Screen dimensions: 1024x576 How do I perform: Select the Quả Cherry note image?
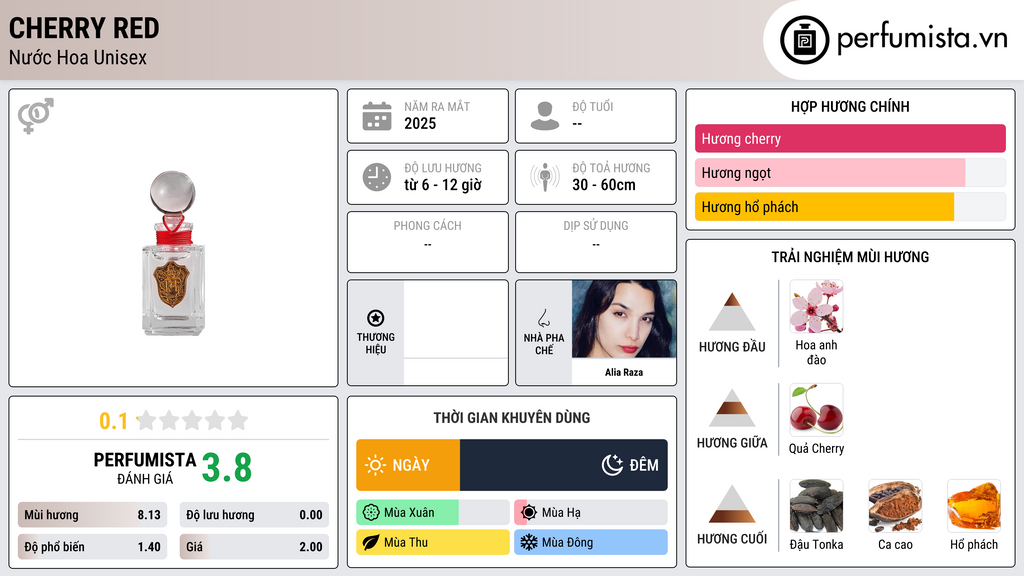tap(816, 410)
